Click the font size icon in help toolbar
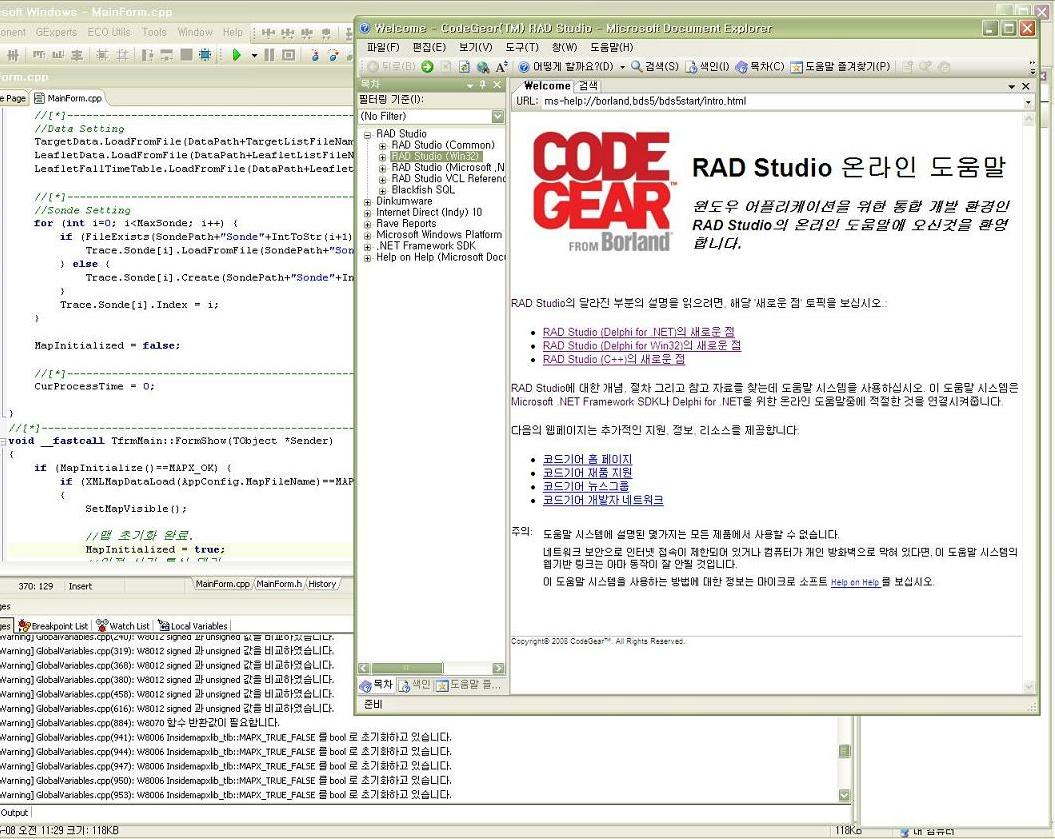The image size is (1055, 839). tap(502, 67)
